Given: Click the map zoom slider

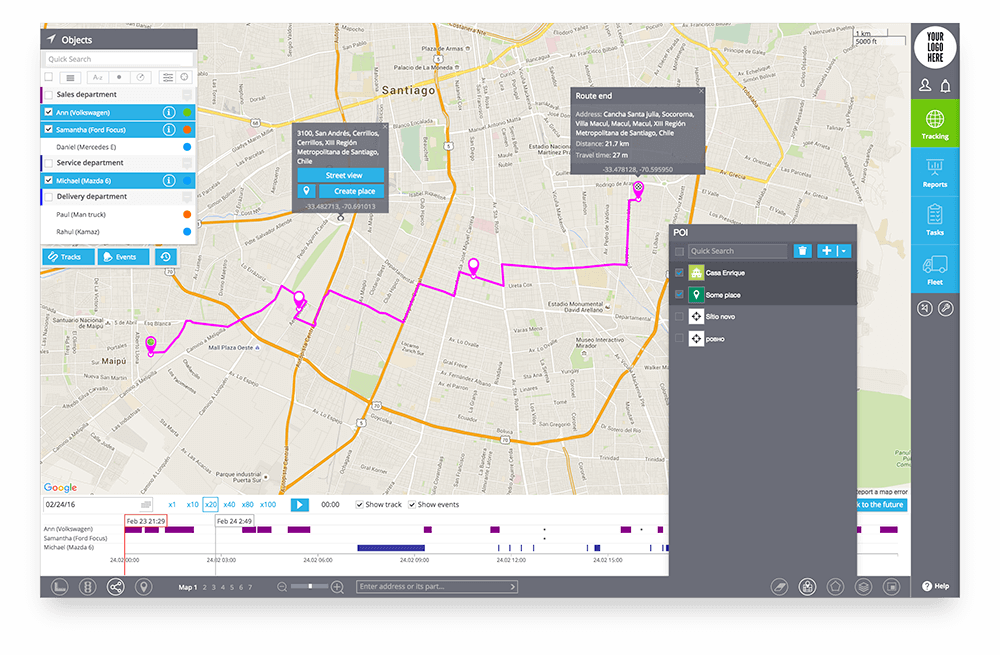Looking at the screenshot, I should tap(310, 587).
